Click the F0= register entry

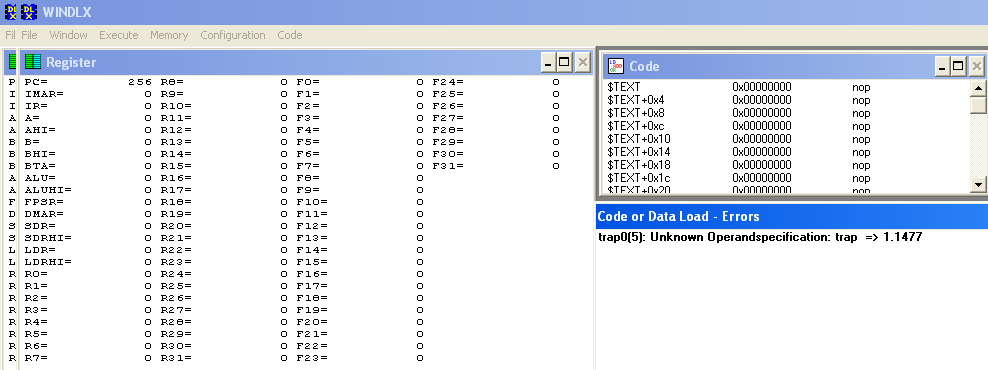[360, 82]
